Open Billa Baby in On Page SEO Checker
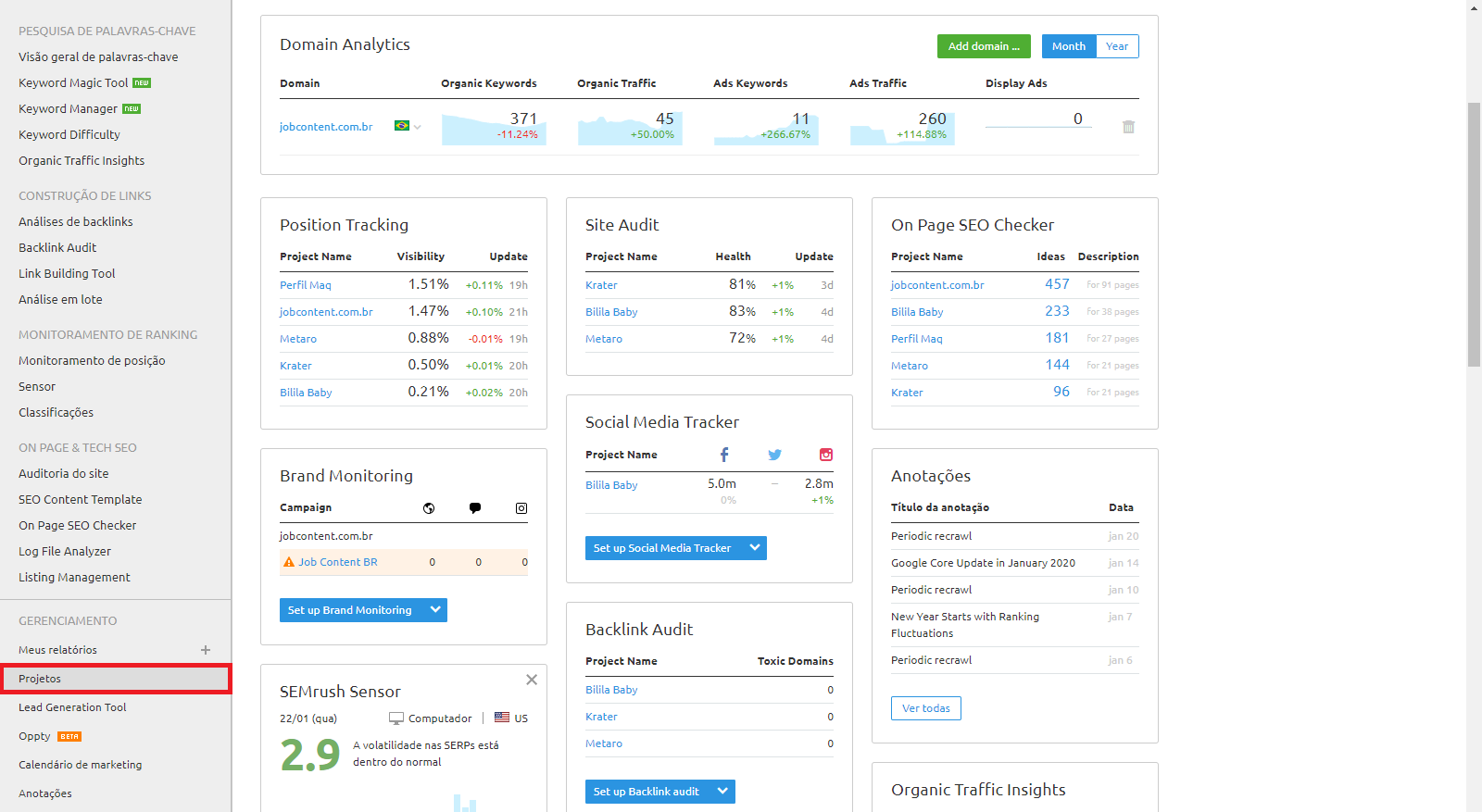The height and width of the screenshot is (812, 1482). pos(917,312)
